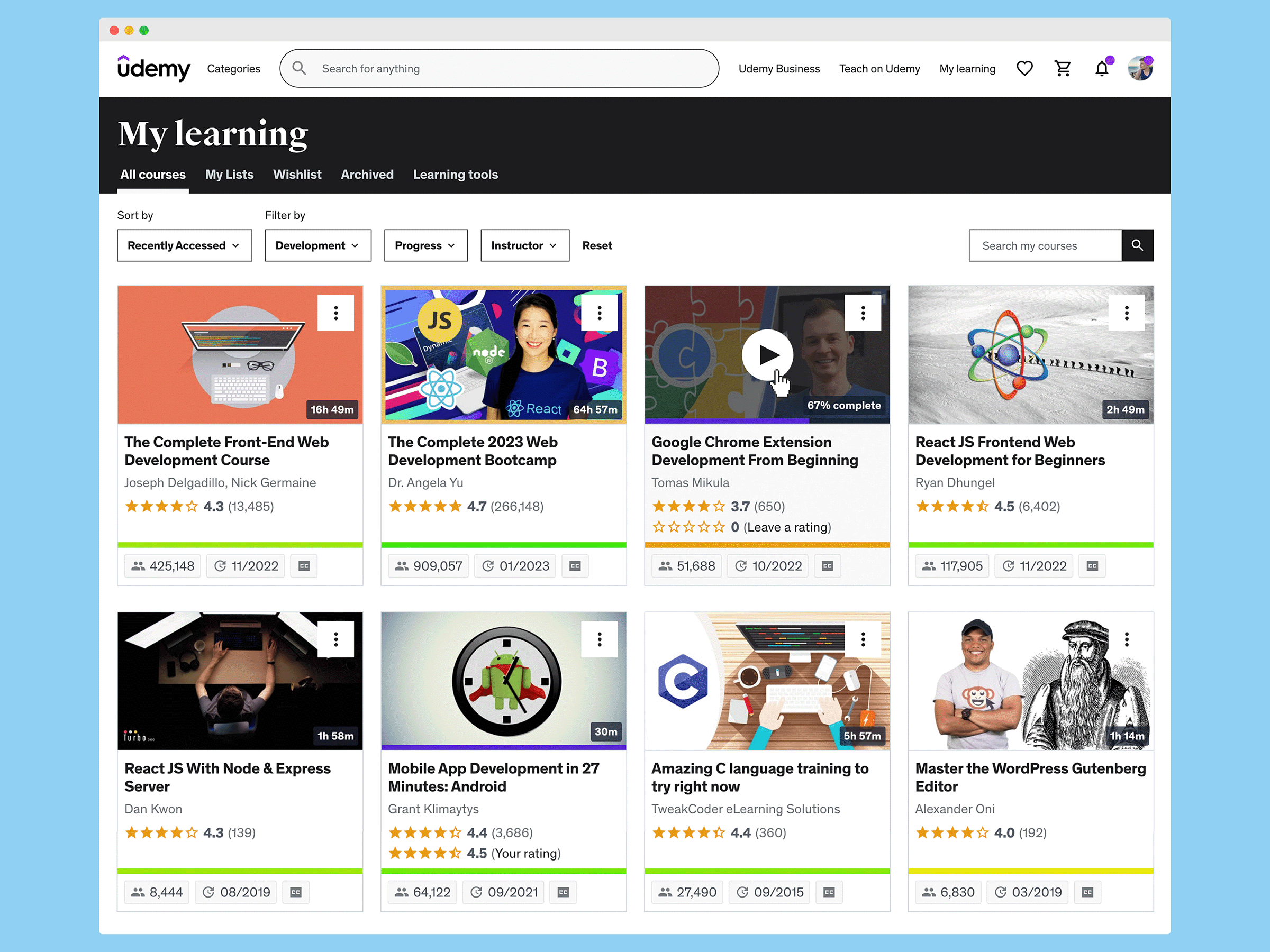Click the empty star rating row
The width and height of the screenshot is (1270, 952).
pos(688,527)
